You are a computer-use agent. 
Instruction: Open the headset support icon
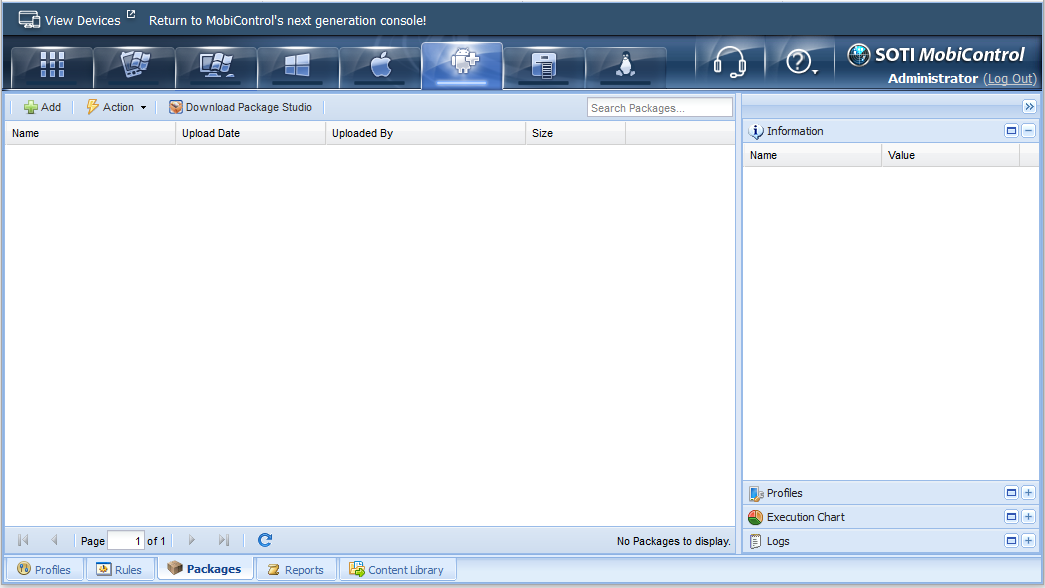[729, 64]
